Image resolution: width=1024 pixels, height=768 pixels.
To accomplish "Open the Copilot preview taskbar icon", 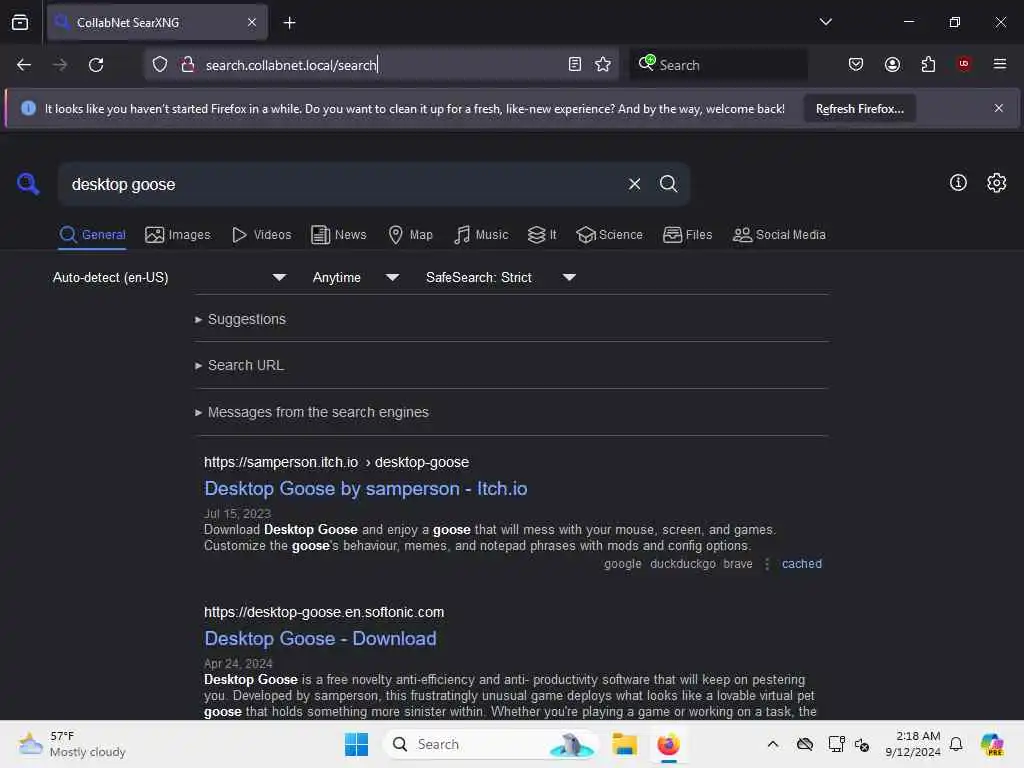I will pyautogui.click(x=992, y=744).
